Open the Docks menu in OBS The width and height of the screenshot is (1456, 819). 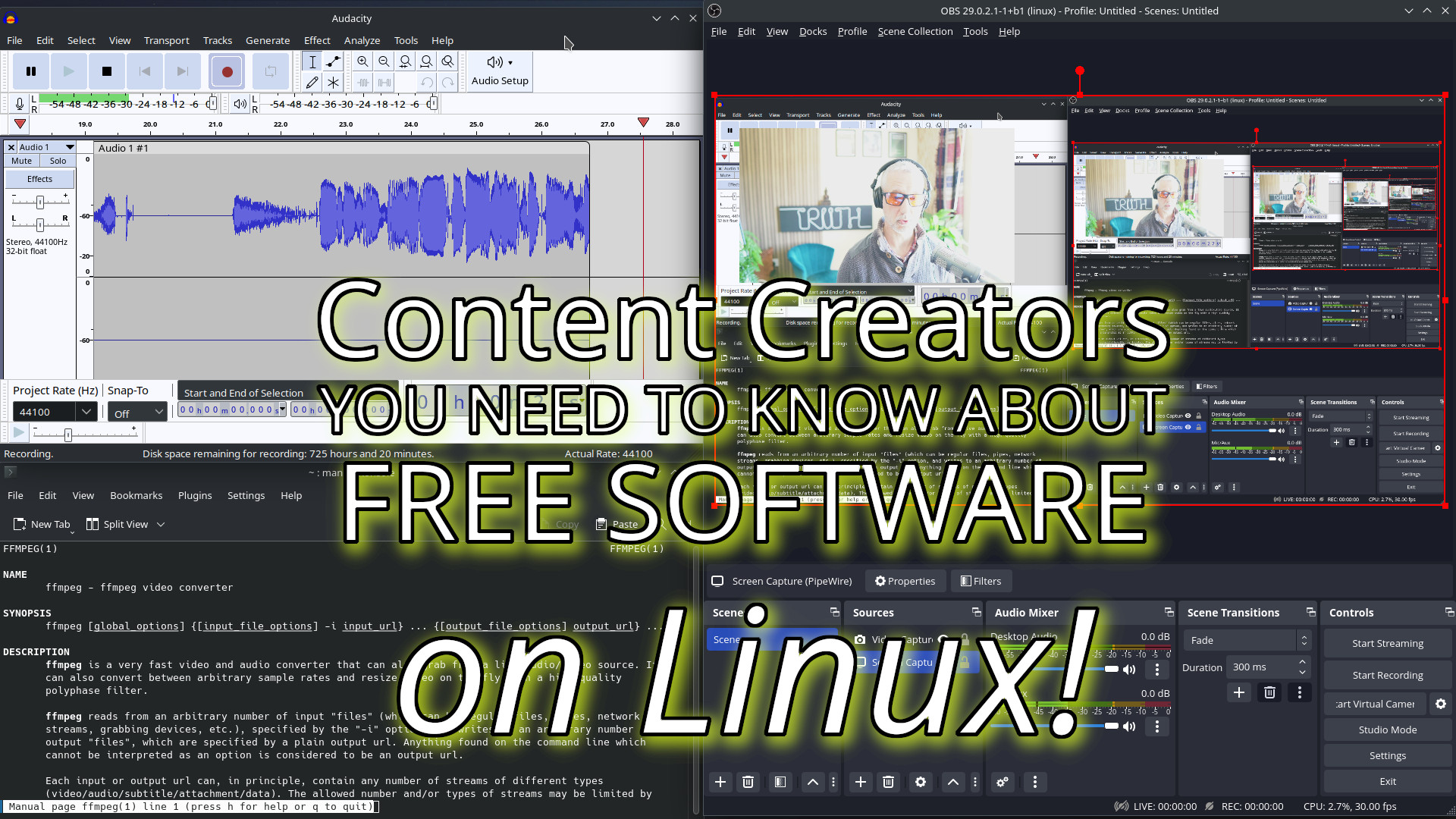(812, 31)
